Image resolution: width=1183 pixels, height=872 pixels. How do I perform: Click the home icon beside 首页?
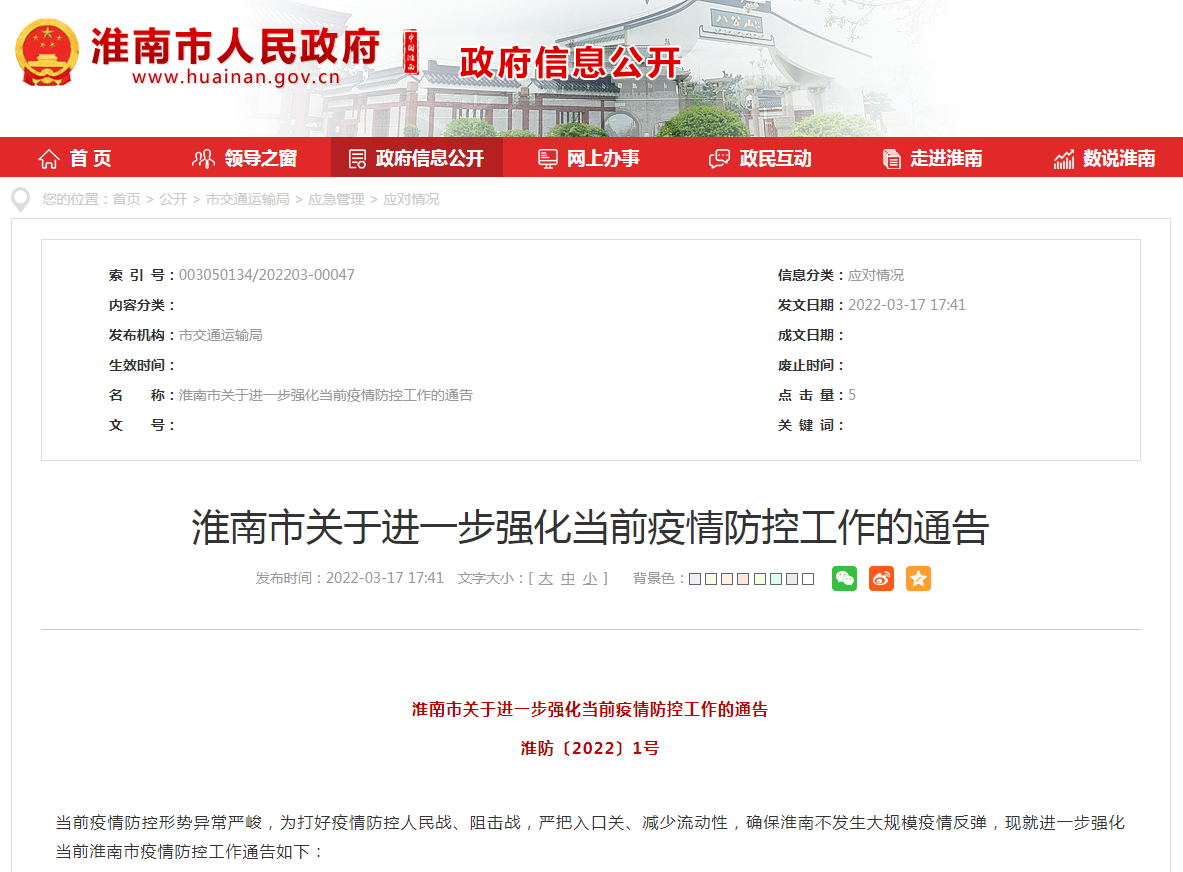[48, 157]
